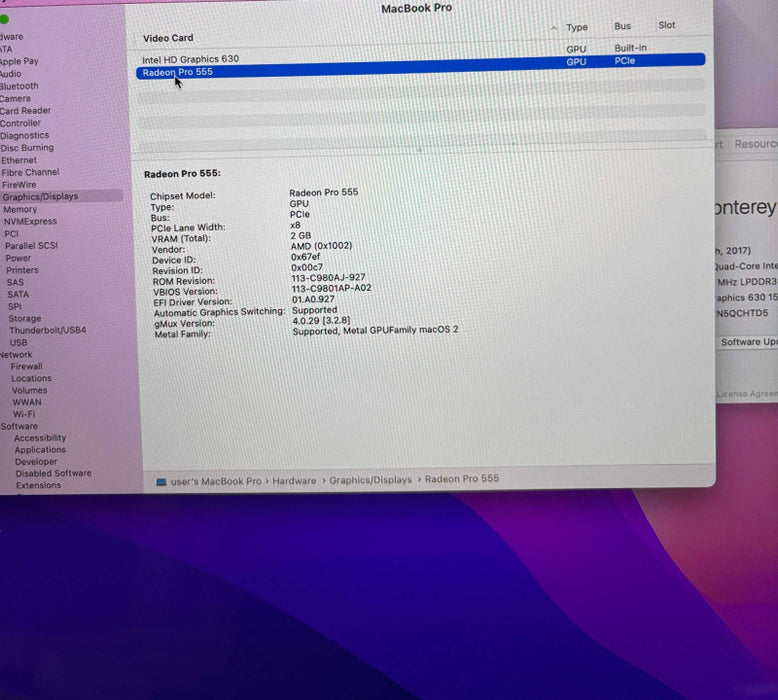Open Apple Pay in the sidebar
Viewport: 778px width, 700px height.
click(19, 61)
